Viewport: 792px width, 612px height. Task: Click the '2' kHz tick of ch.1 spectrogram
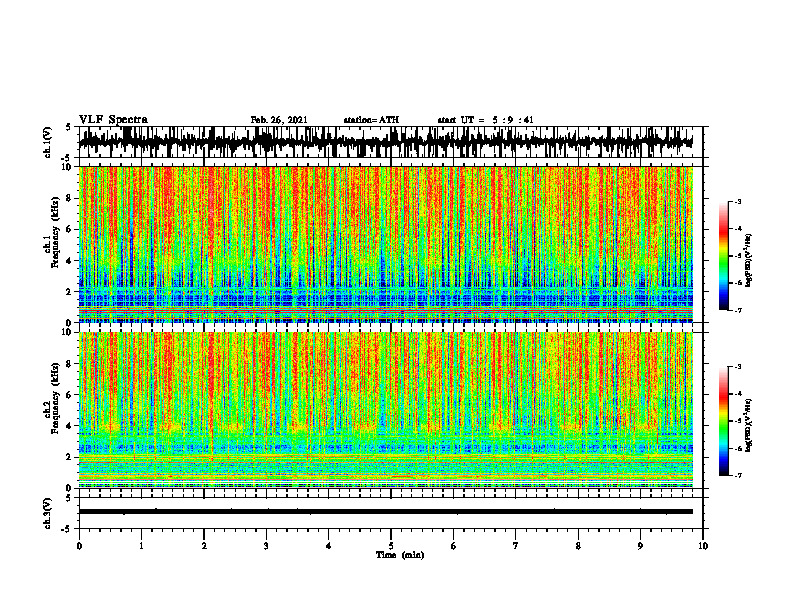coord(70,292)
